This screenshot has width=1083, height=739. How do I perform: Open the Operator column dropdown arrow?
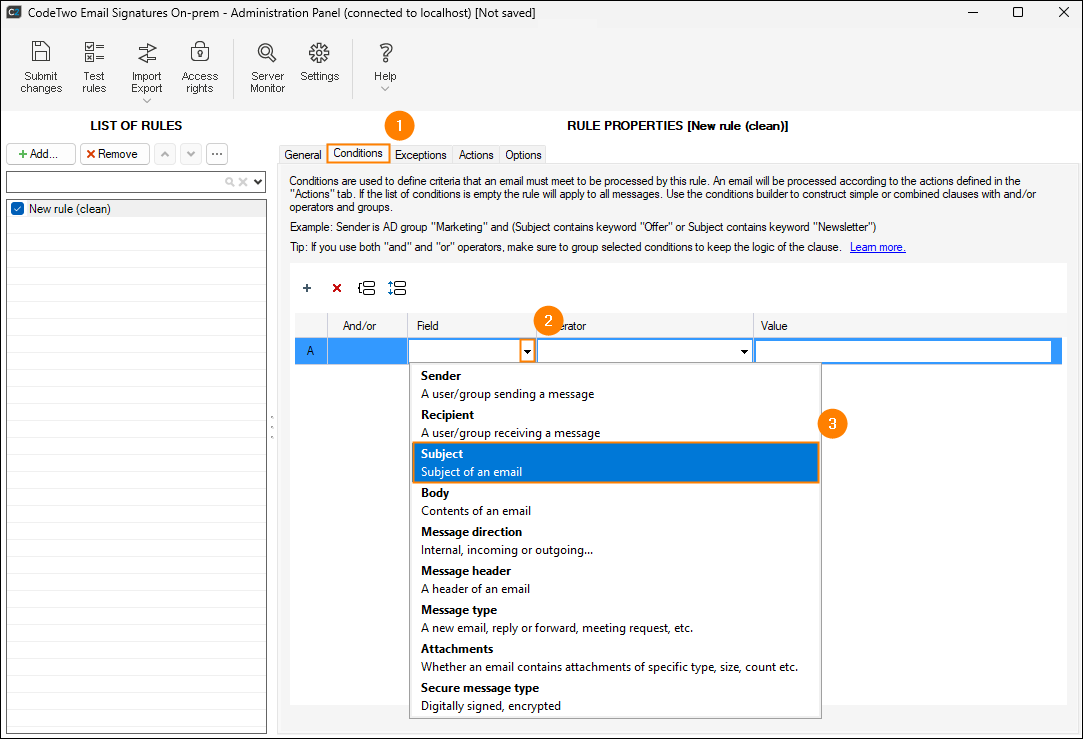coord(744,352)
